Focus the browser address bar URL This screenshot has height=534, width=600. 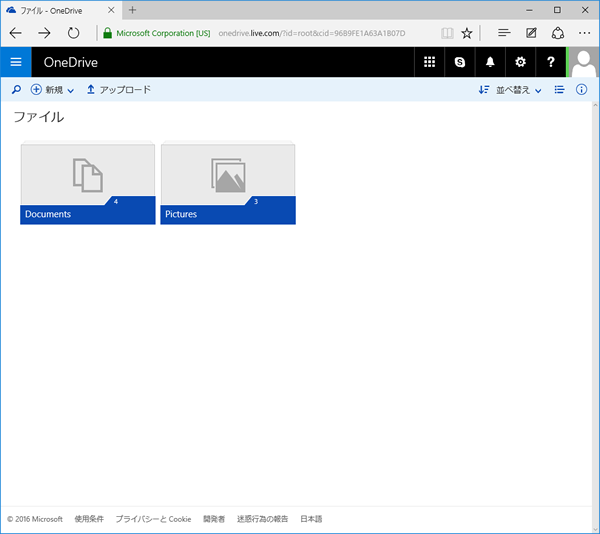pos(311,33)
